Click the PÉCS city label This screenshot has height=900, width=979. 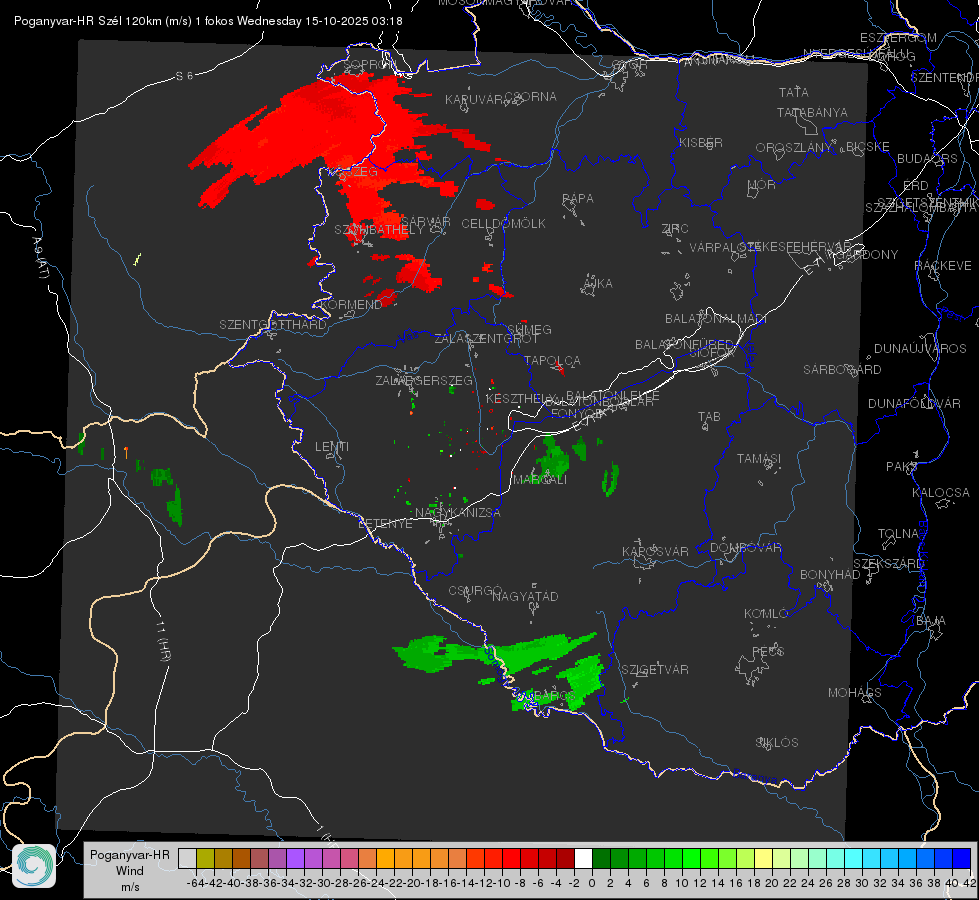[x=767, y=652]
